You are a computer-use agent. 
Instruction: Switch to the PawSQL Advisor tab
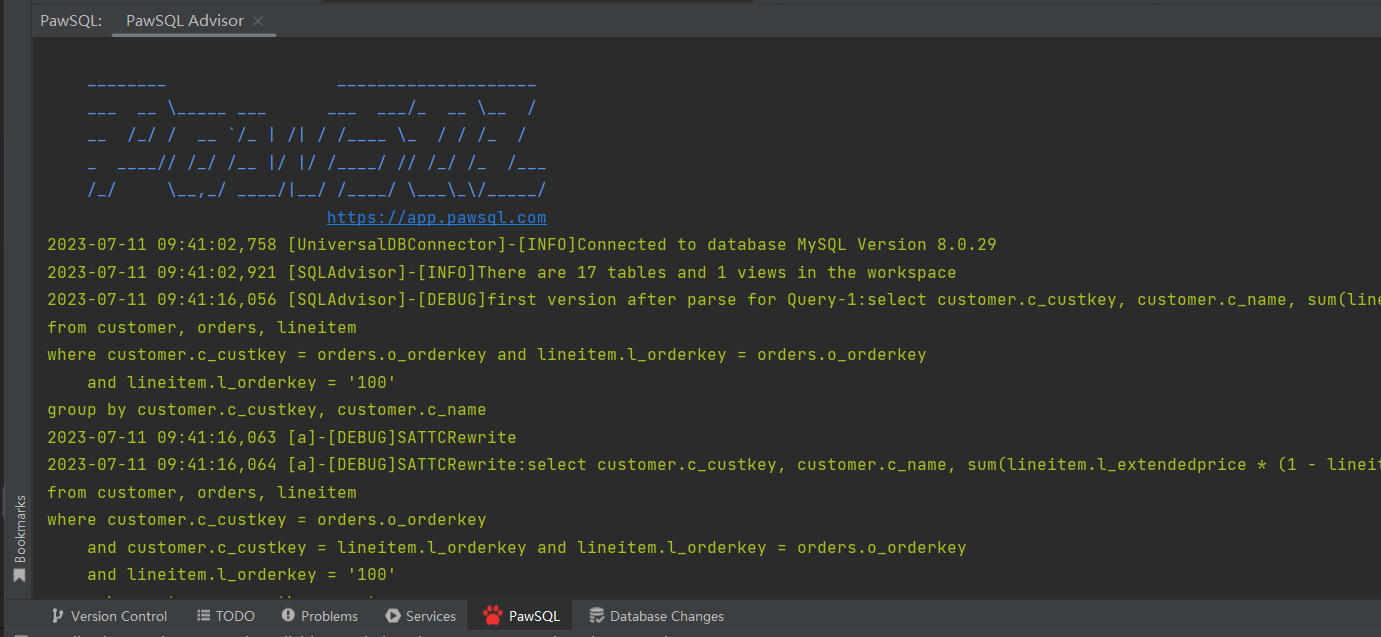pyautogui.click(x=184, y=21)
